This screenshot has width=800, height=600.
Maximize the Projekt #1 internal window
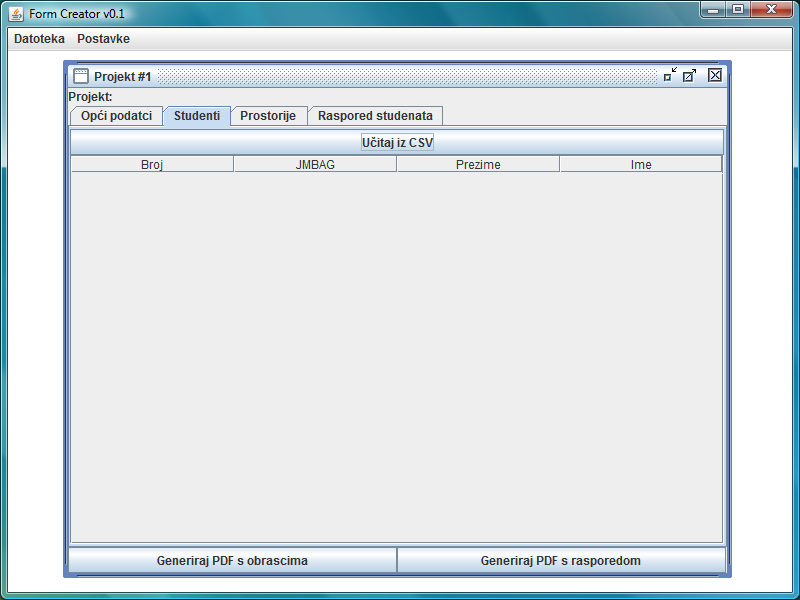pyautogui.click(x=690, y=75)
